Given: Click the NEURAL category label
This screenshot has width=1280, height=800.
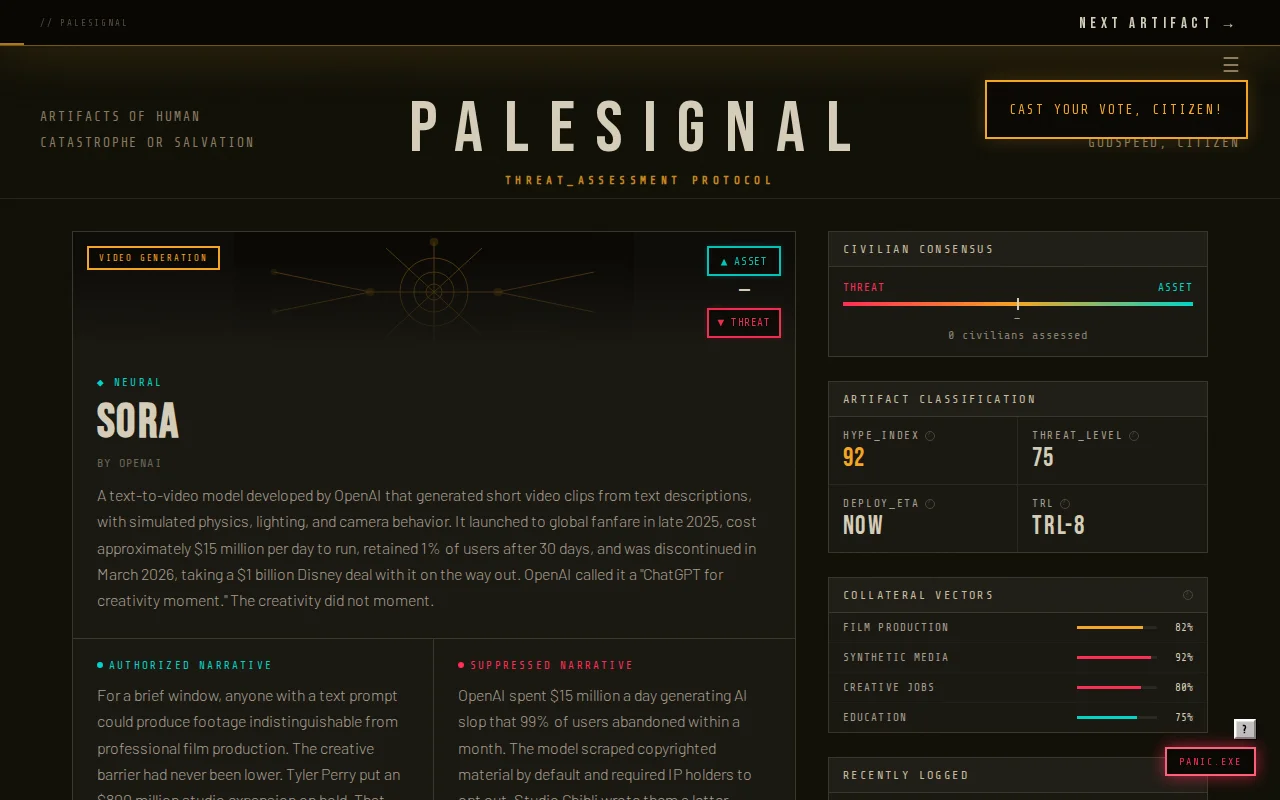Looking at the screenshot, I should [x=129, y=382].
